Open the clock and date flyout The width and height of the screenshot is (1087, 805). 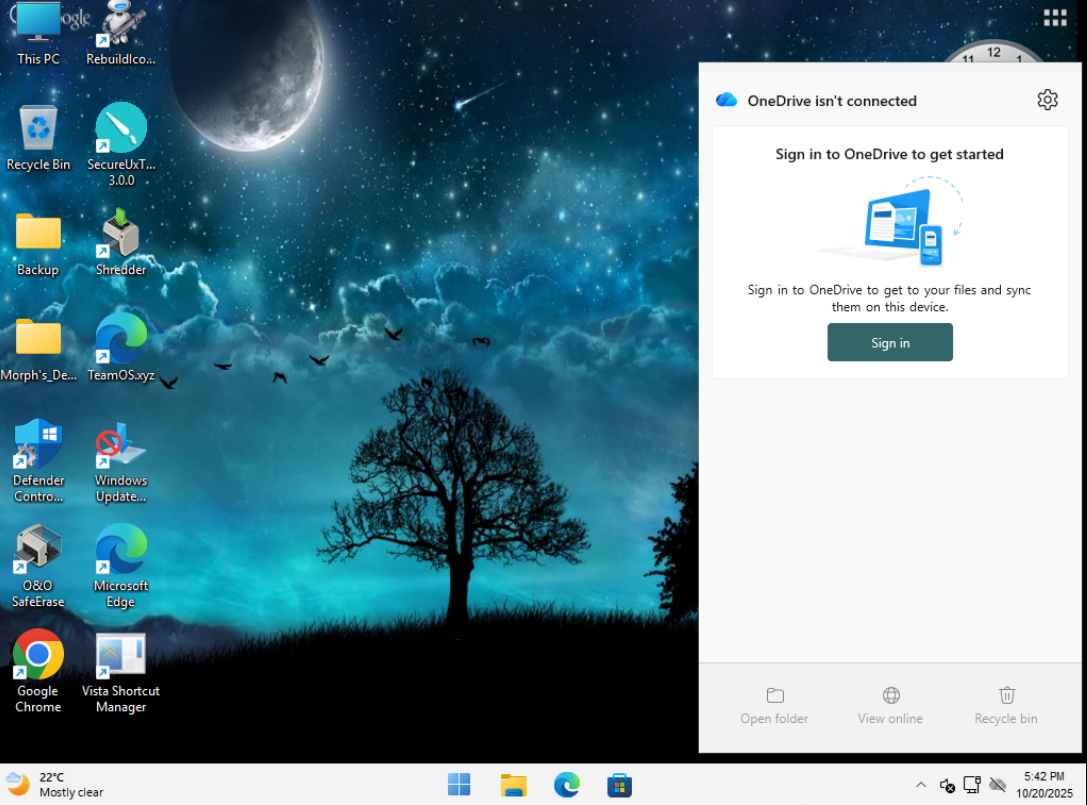1044,785
